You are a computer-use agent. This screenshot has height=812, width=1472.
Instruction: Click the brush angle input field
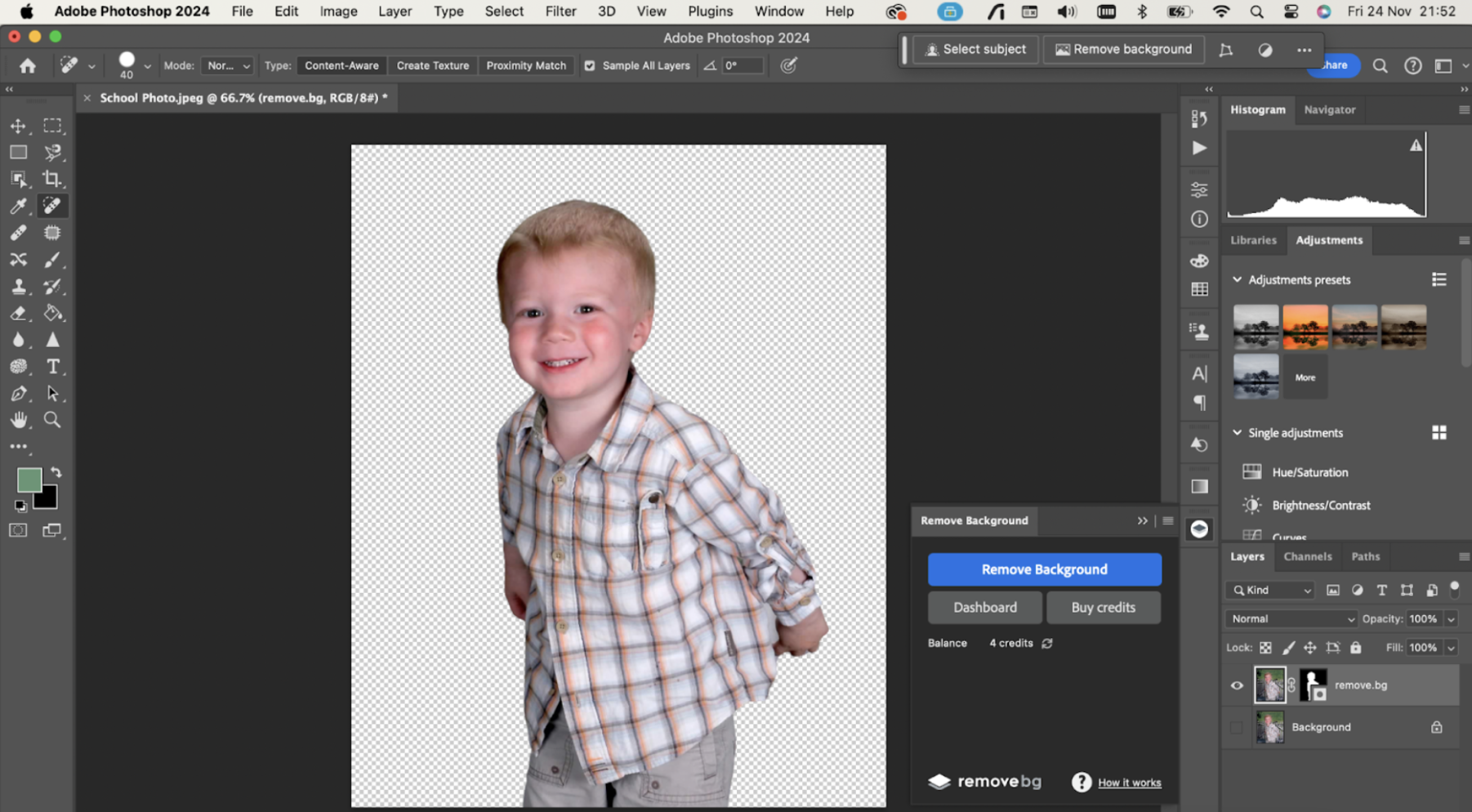(x=743, y=65)
